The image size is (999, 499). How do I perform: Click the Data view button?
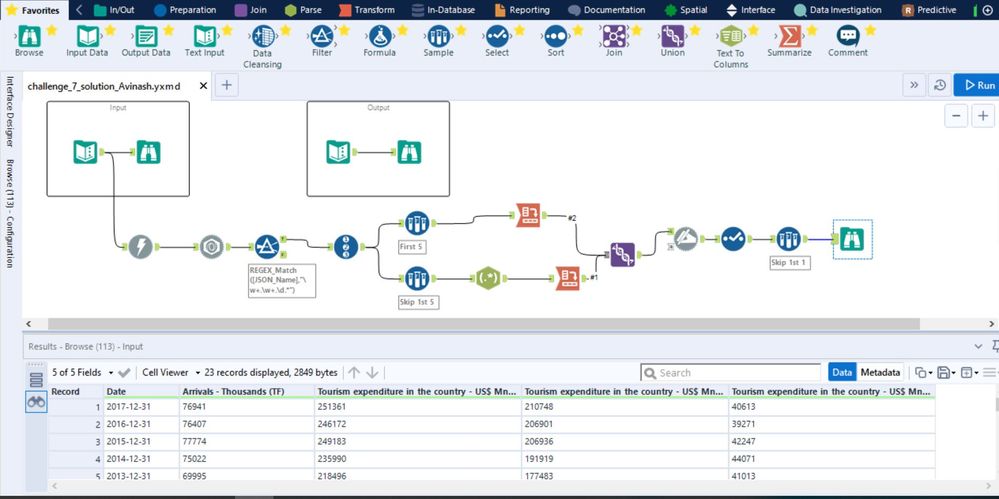coord(842,372)
